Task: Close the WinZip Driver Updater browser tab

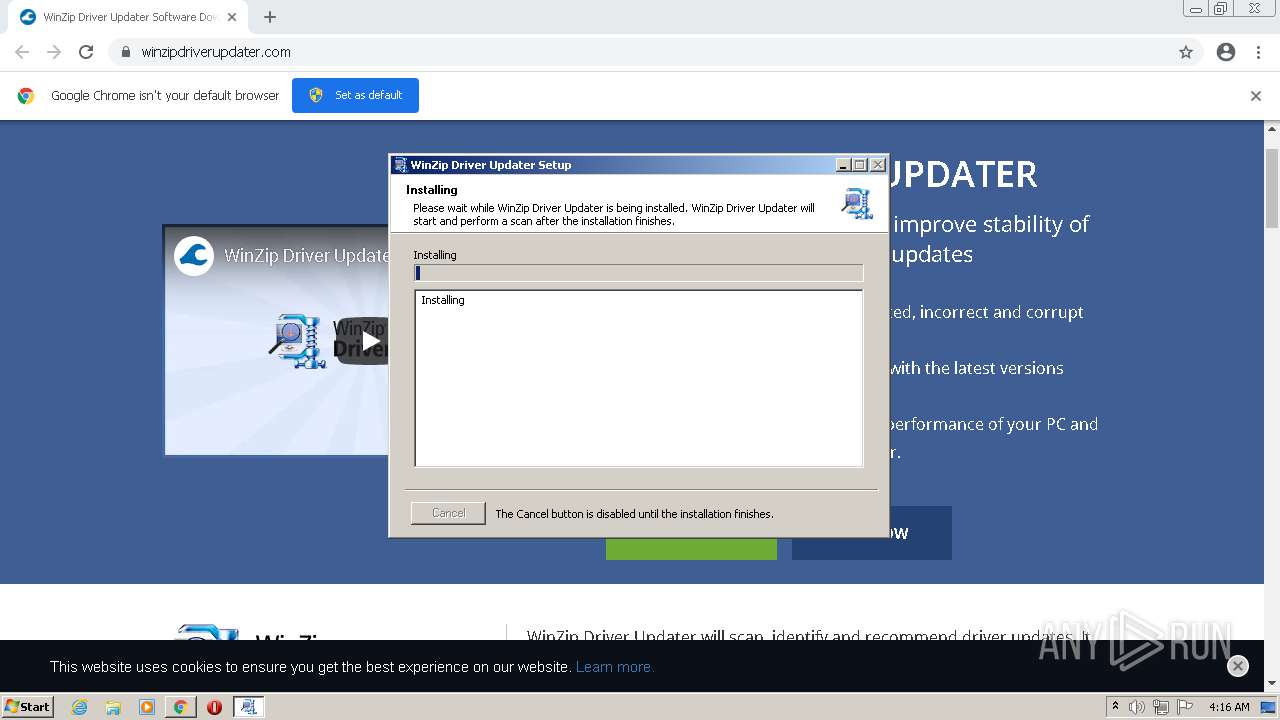Action: tap(233, 17)
